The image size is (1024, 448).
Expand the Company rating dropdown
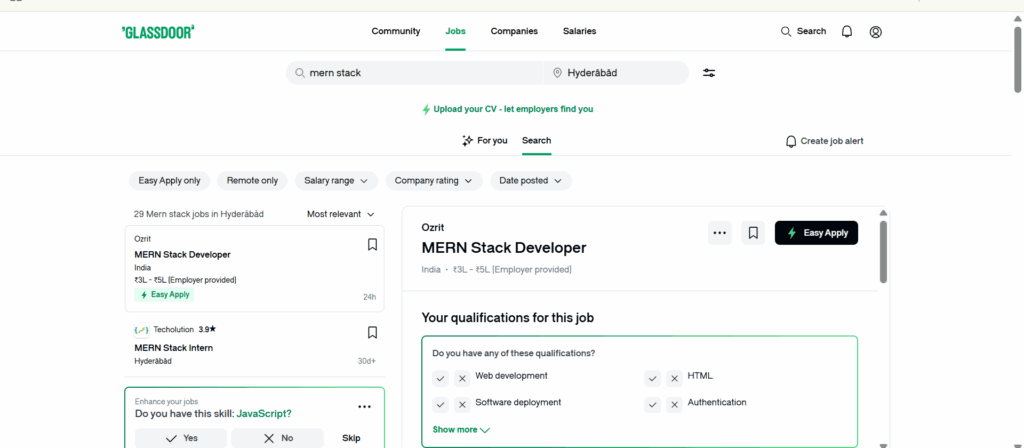[x=433, y=181]
